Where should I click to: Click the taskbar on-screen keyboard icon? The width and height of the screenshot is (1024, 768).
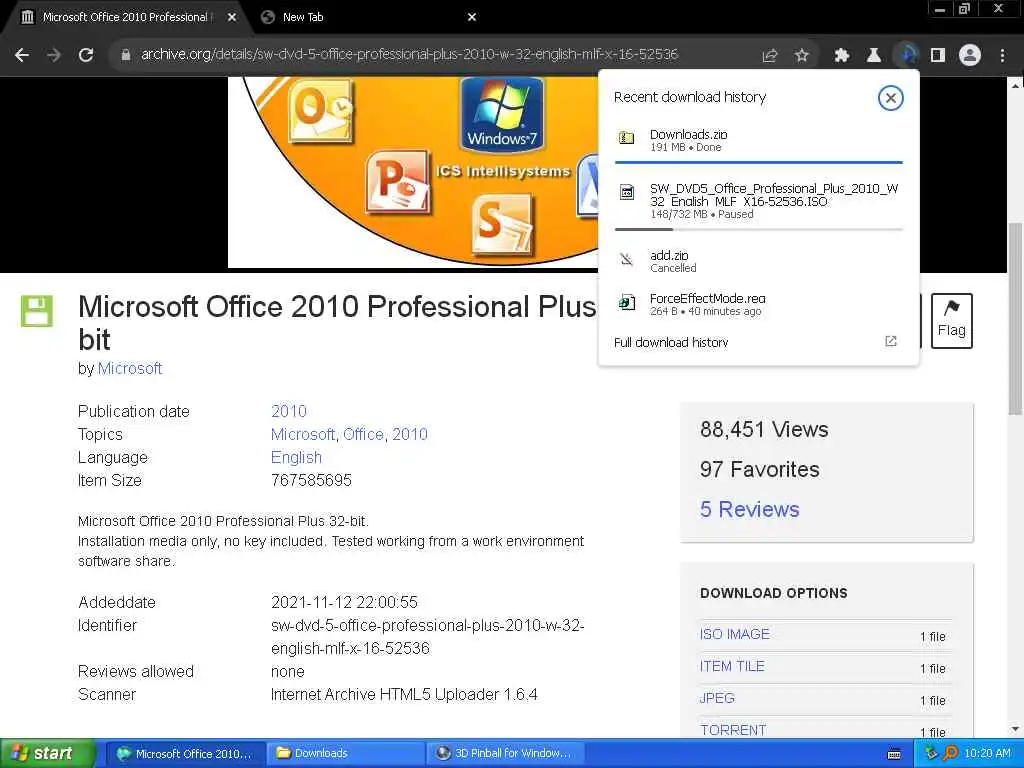tap(894, 754)
